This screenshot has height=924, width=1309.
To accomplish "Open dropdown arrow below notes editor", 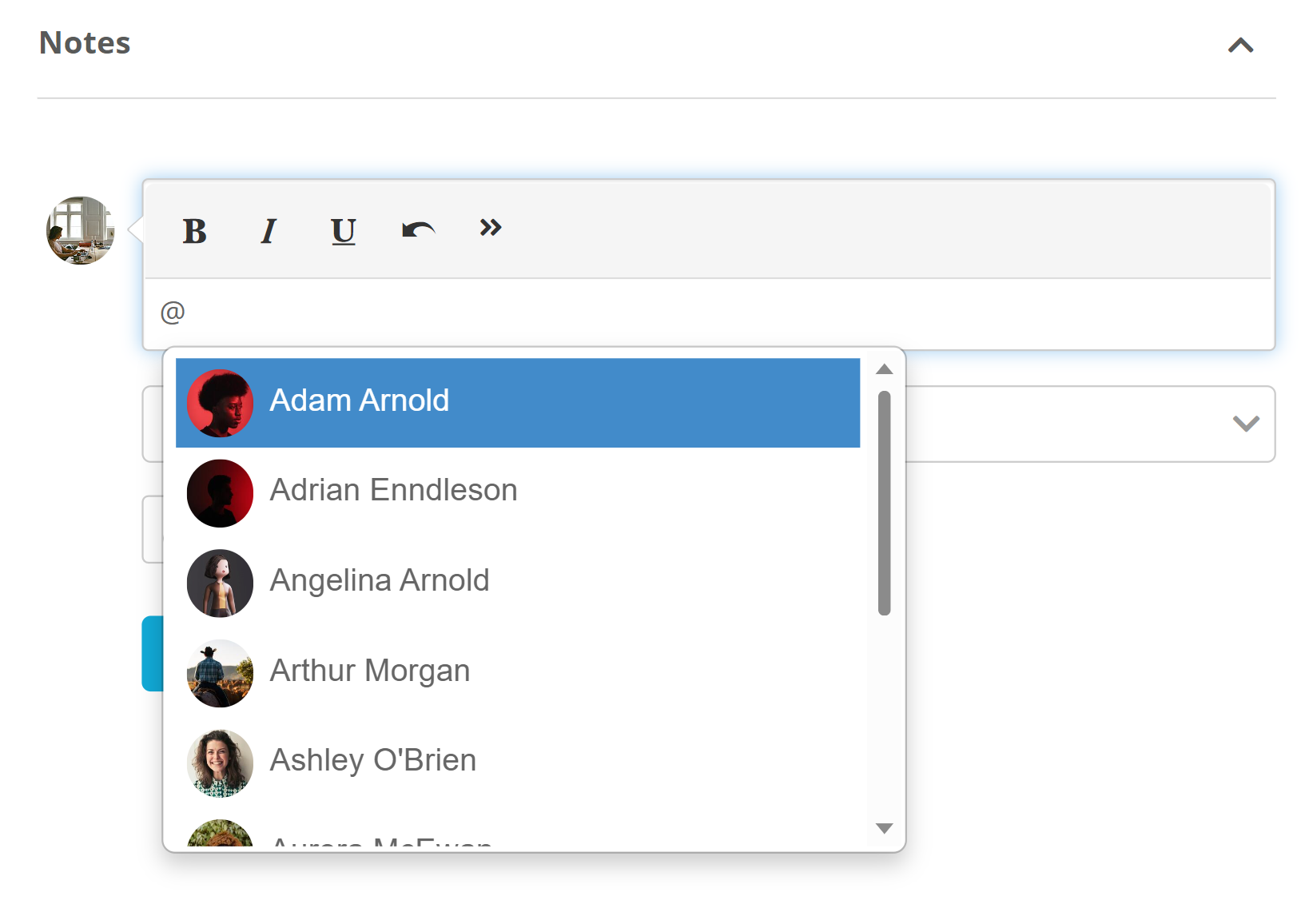I will [x=1246, y=423].
